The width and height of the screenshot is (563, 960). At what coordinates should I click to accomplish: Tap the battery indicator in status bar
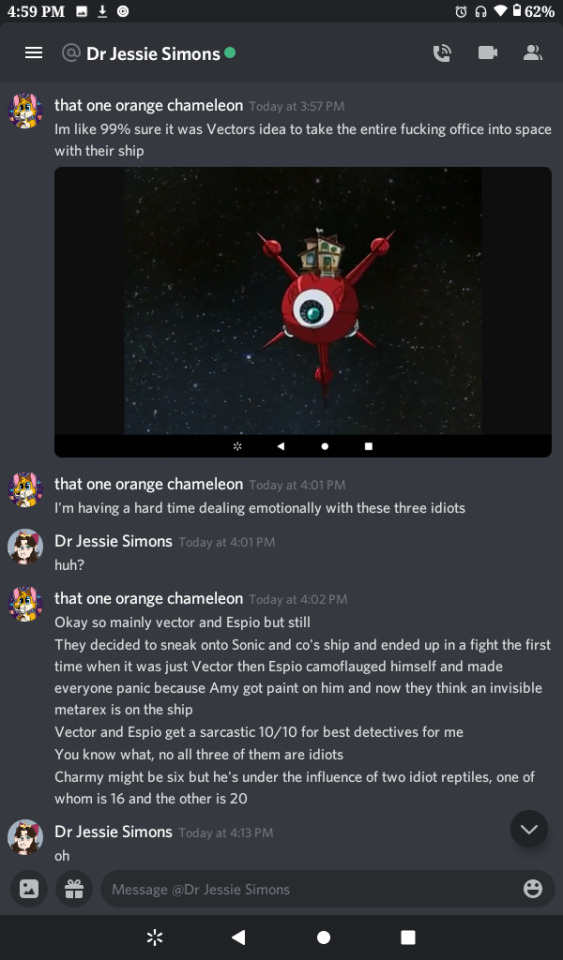[516, 11]
